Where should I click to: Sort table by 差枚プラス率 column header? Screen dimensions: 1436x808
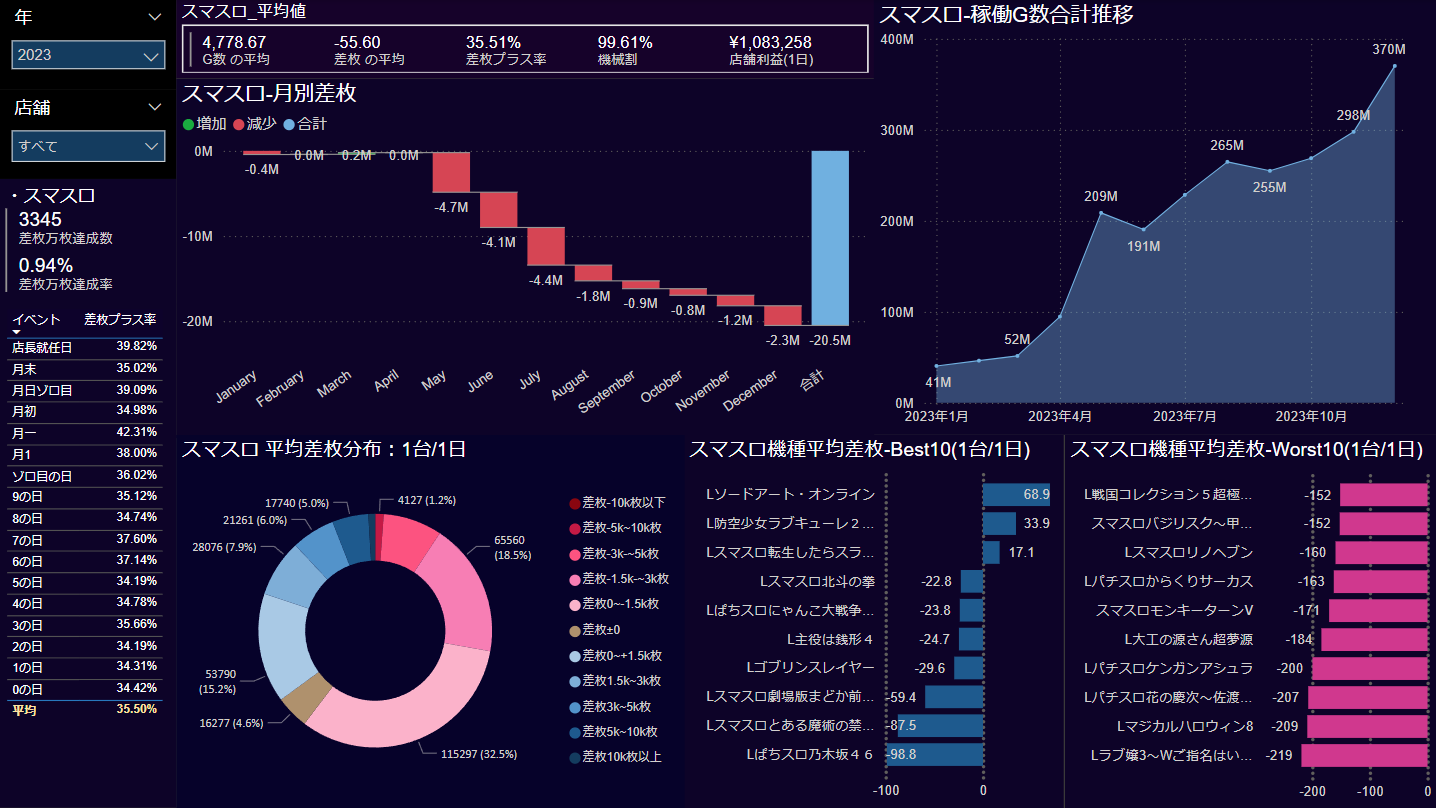point(120,320)
